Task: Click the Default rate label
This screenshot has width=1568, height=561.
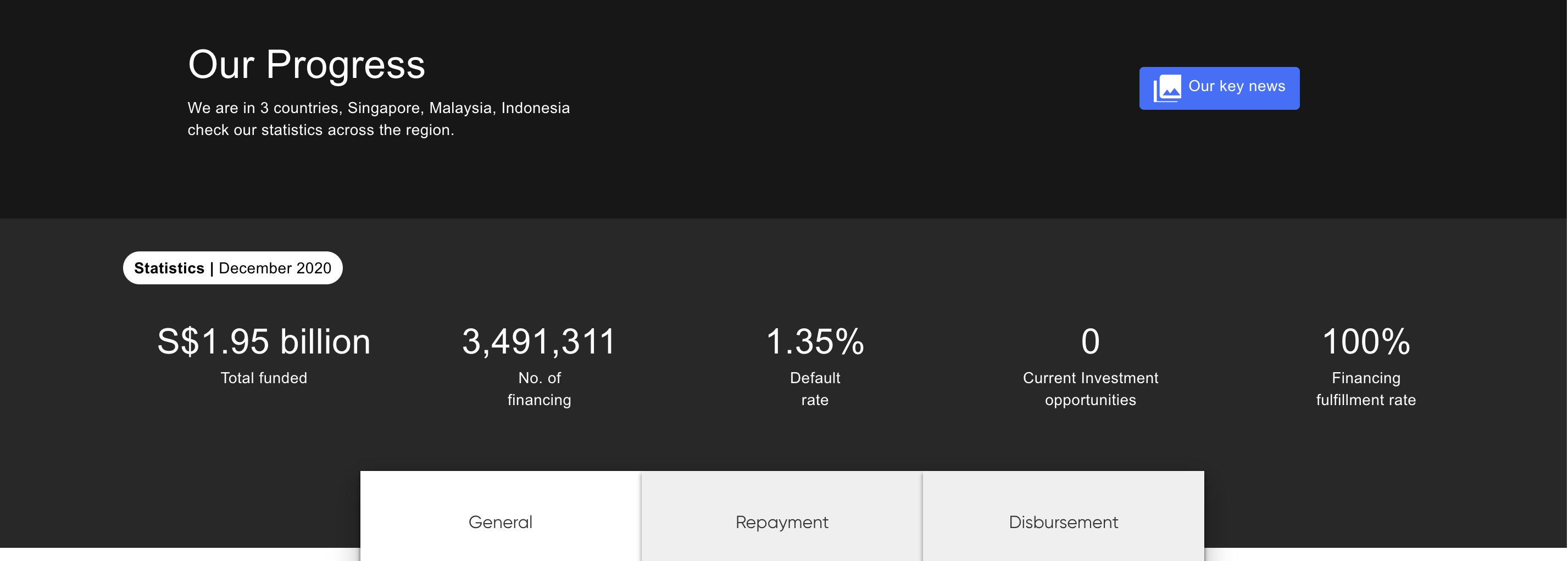Action: click(814, 389)
